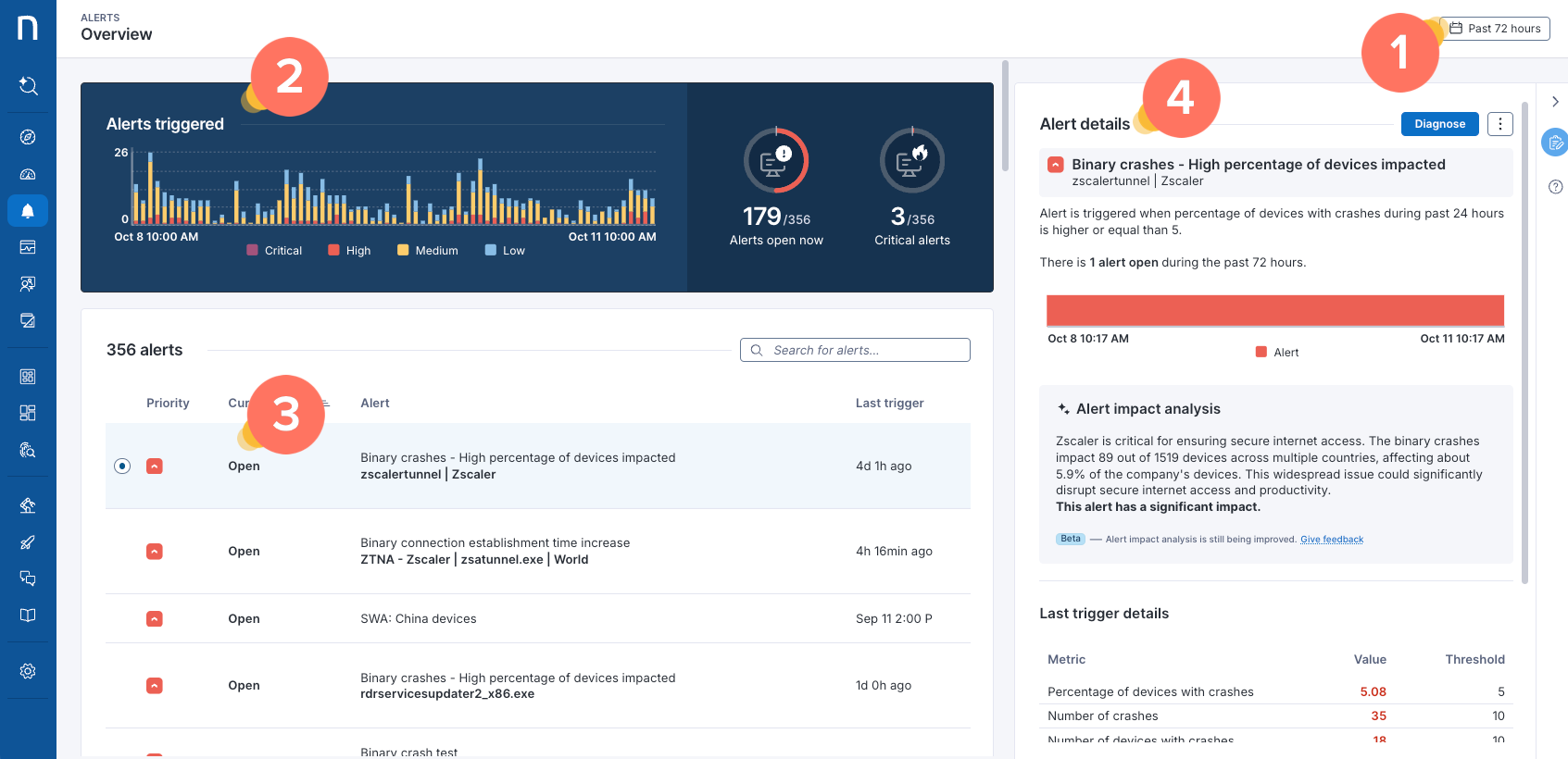The height and width of the screenshot is (759, 1568).
Task: Open the open-book icon in sidebar
Action: point(28,616)
